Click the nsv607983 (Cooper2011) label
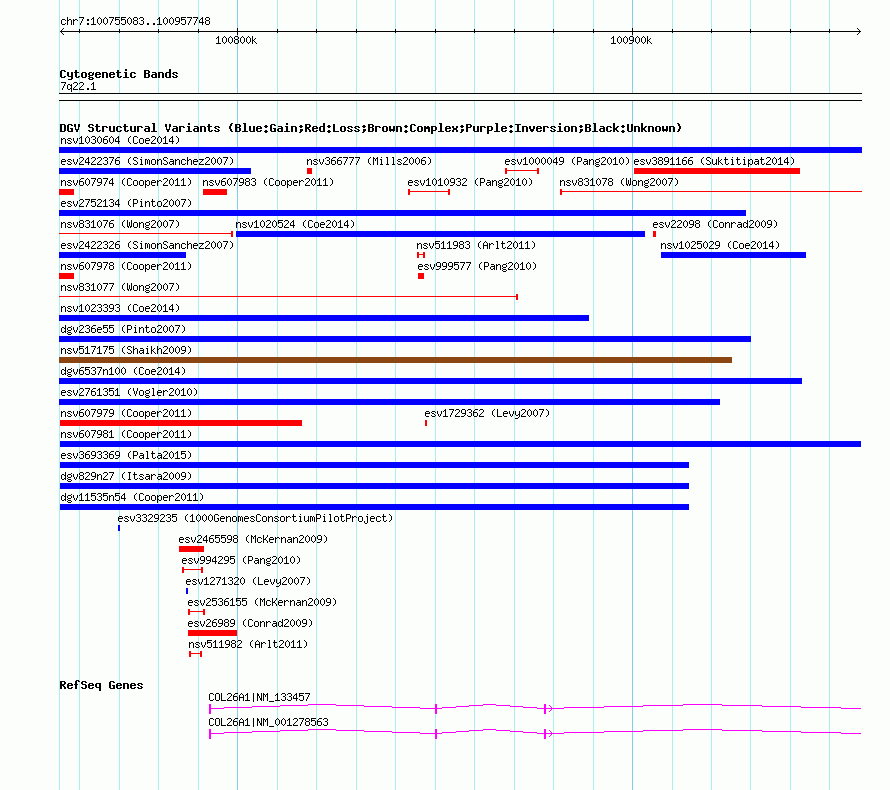890x790 pixels. [x=268, y=182]
